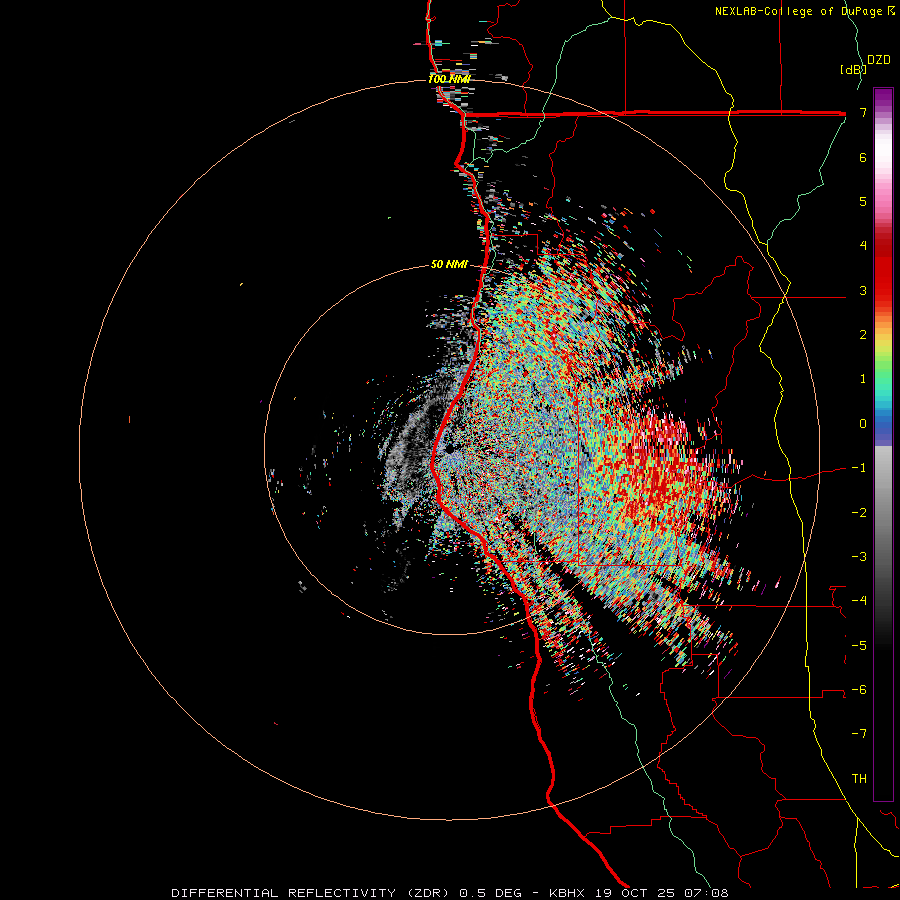Click the color scale value 5

coord(863,201)
